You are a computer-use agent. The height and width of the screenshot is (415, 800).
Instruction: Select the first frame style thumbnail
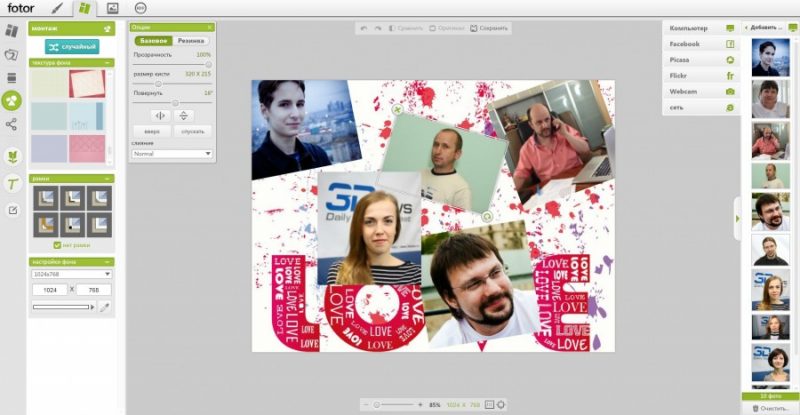pos(46,198)
